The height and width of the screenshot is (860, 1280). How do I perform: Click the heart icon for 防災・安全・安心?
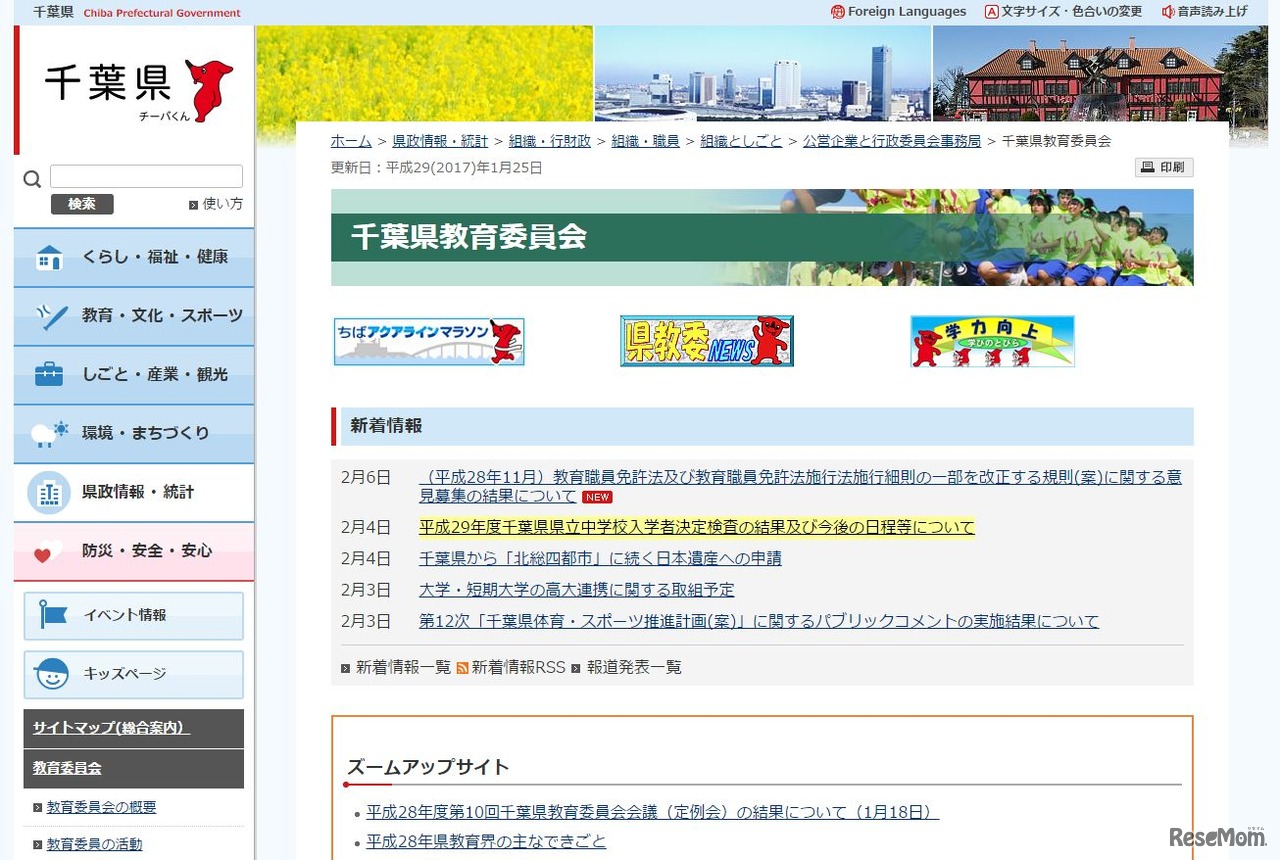[47, 551]
